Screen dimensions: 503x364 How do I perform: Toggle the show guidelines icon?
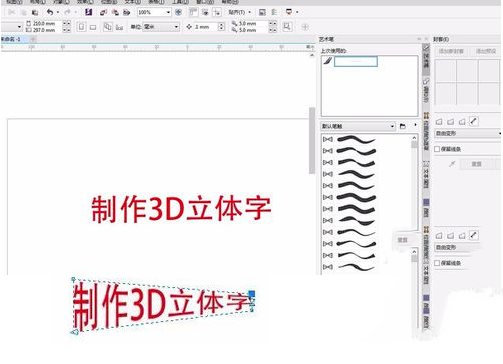point(217,12)
